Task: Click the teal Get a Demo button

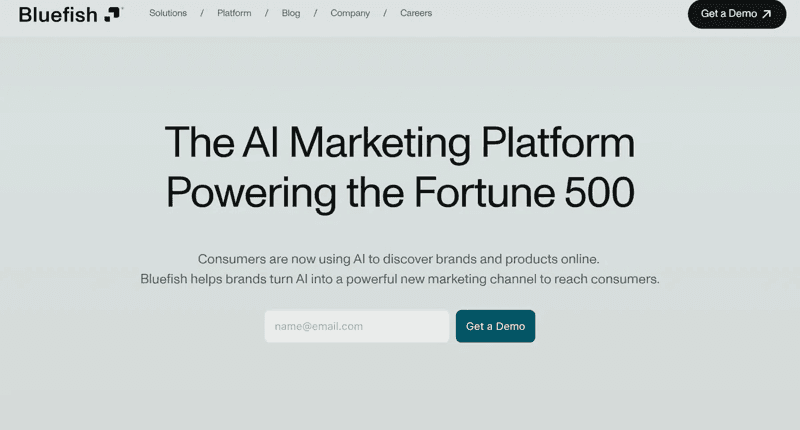Action: point(495,326)
